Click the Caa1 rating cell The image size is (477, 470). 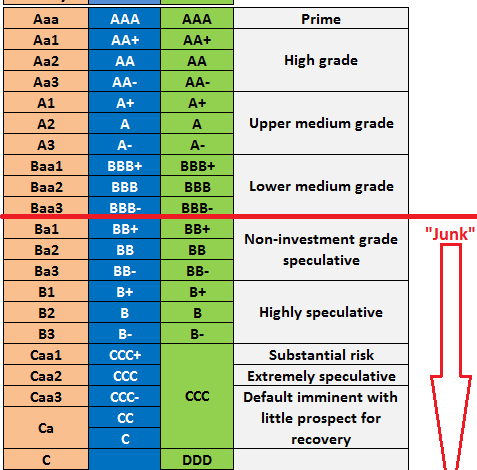pos(46,355)
